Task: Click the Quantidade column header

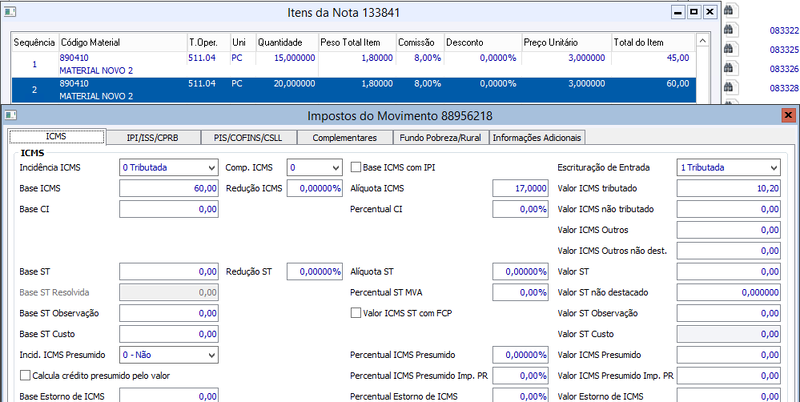Action: click(x=286, y=43)
